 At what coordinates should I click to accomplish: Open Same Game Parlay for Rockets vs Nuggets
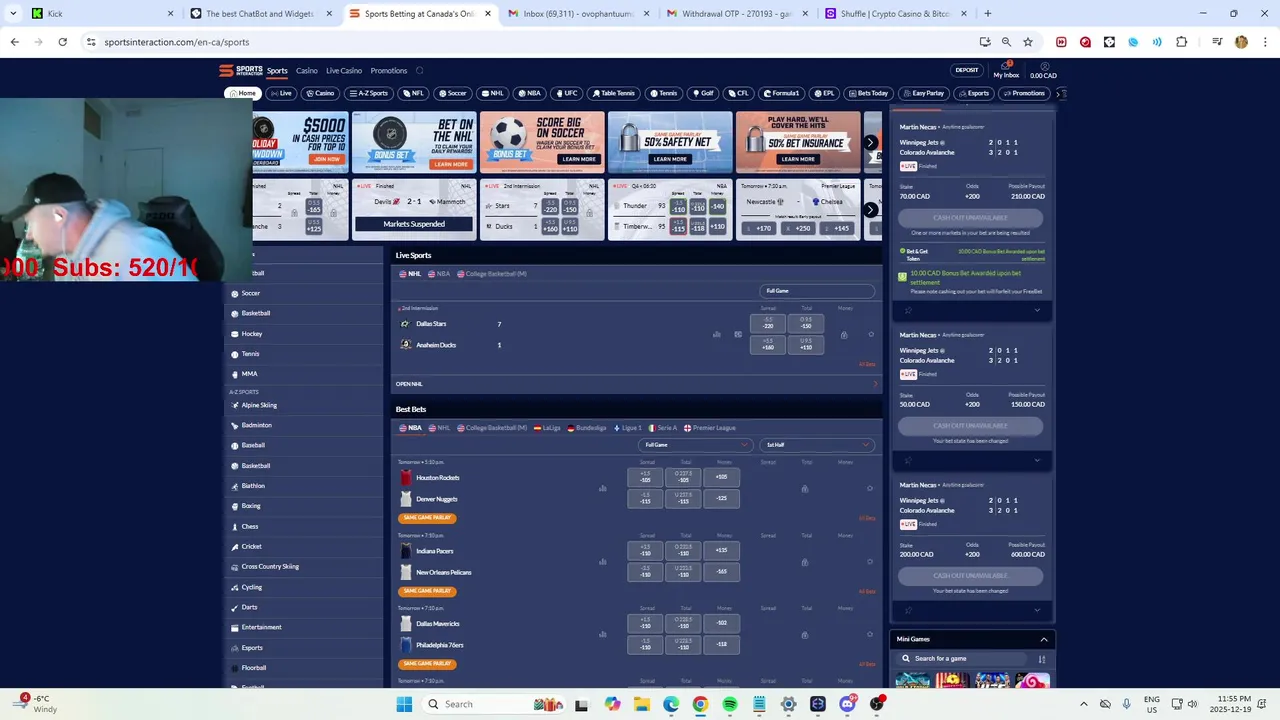[427, 518]
